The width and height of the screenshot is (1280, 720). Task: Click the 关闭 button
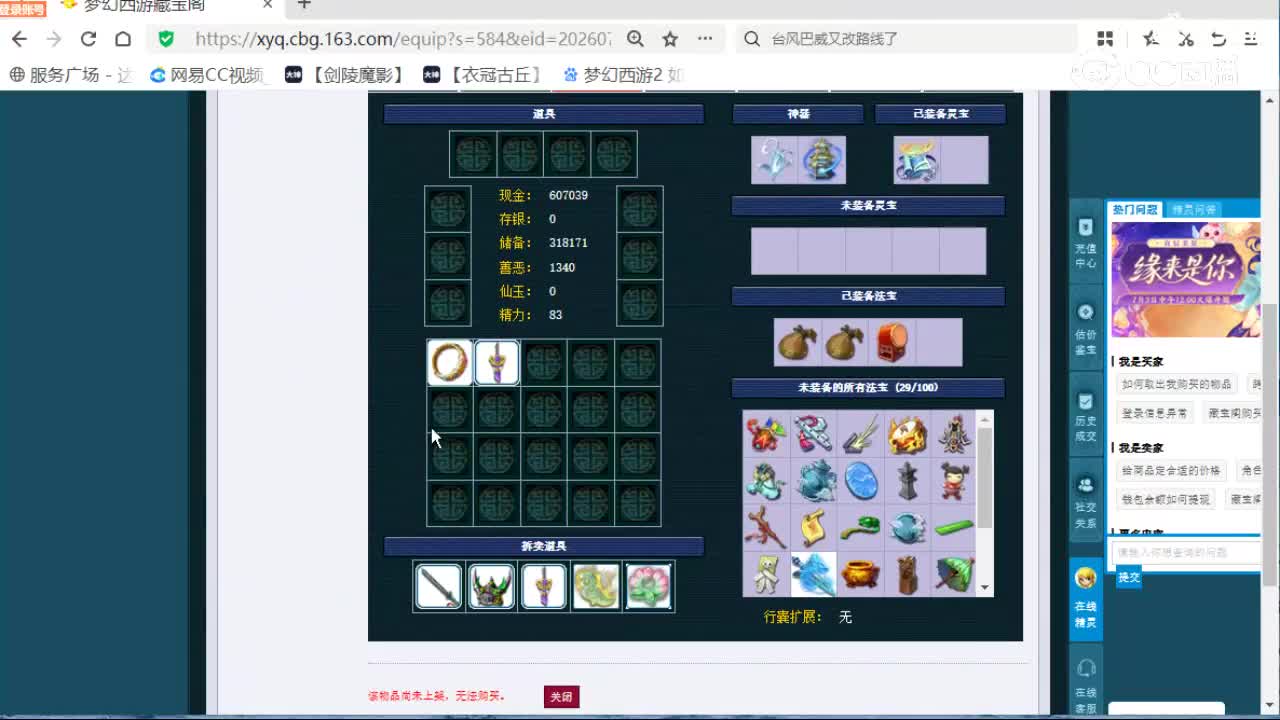[561, 697]
